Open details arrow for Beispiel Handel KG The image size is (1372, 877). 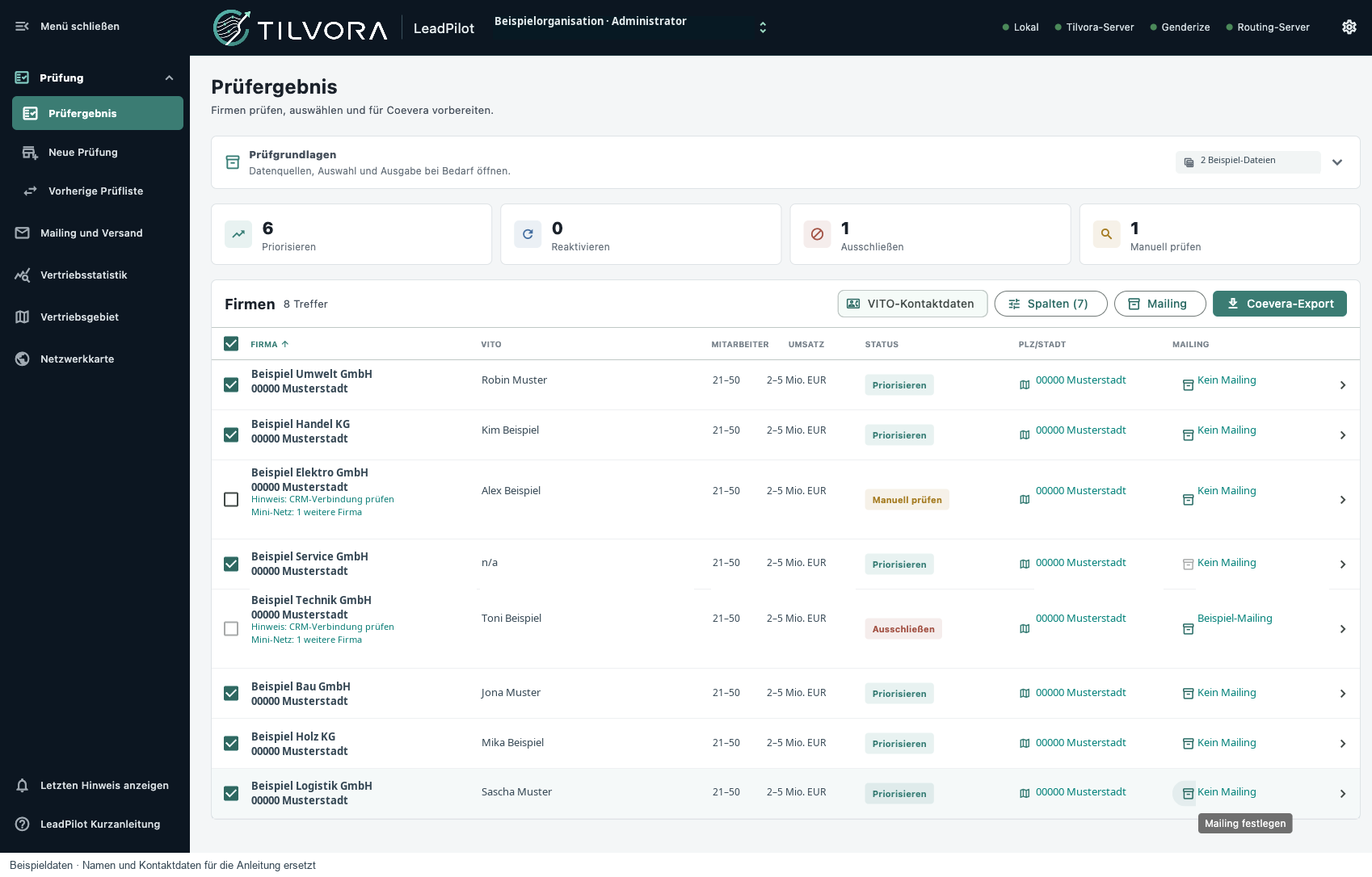1343,435
